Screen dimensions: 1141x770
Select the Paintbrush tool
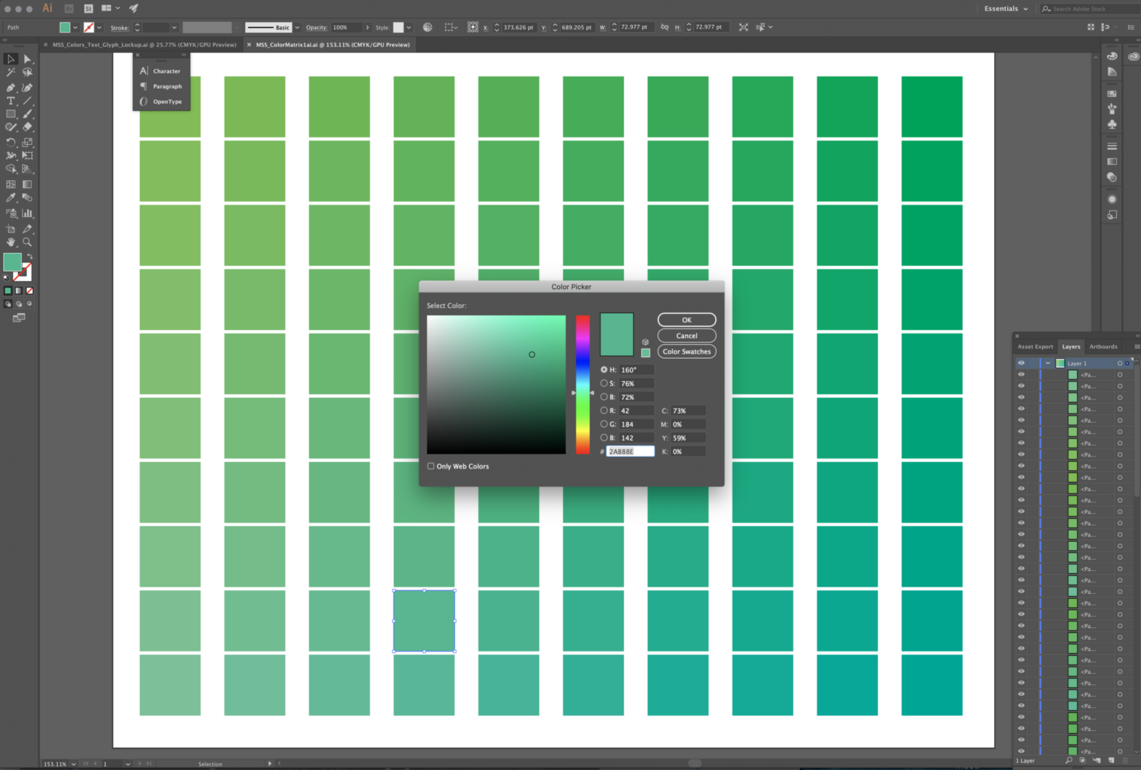pyautogui.click(x=28, y=114)
